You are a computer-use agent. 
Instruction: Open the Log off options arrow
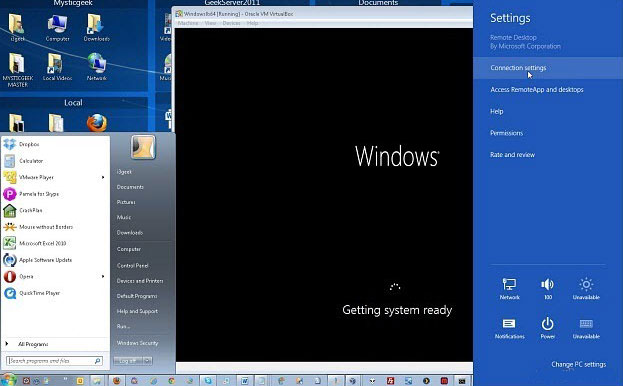click(147, 361)
